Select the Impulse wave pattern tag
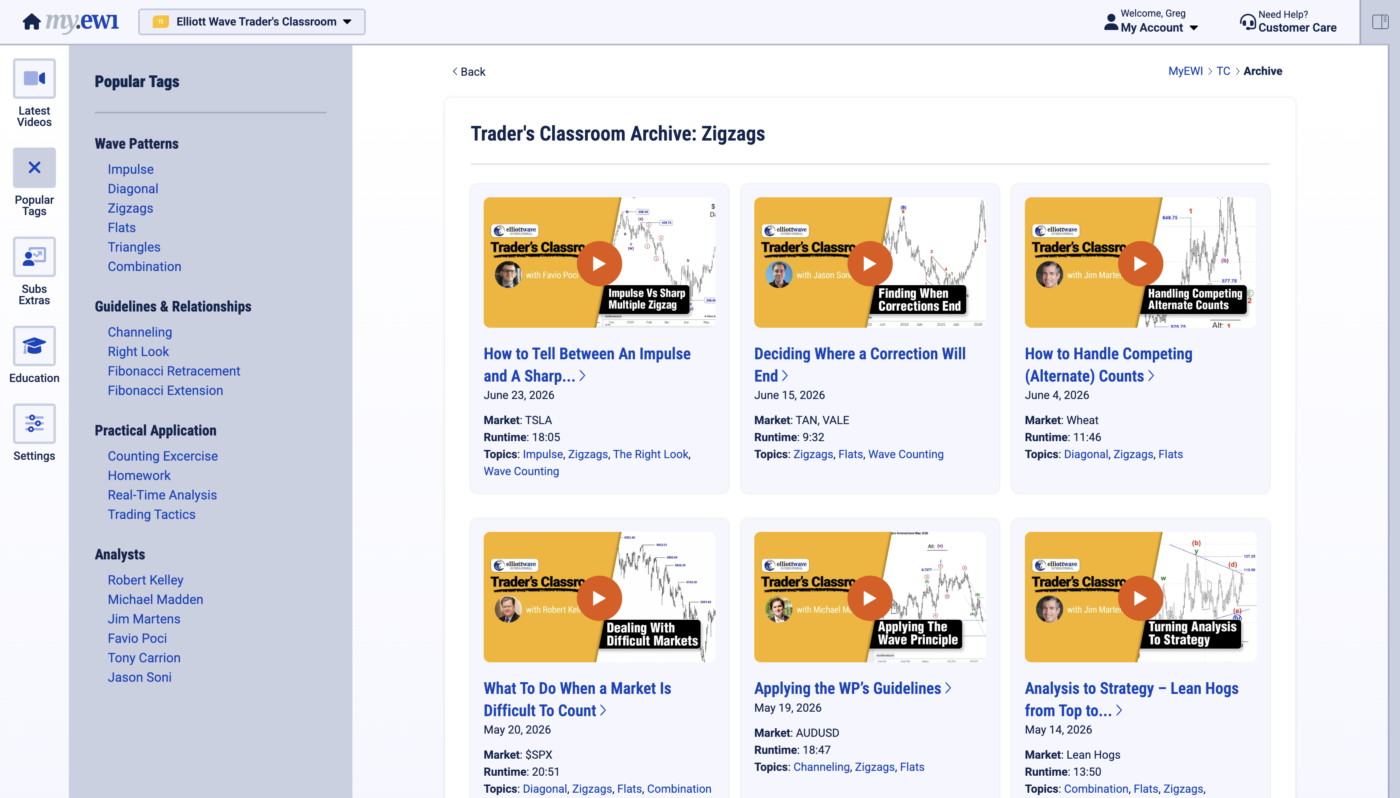This screenshot has height=798, width=1400. pyautogui.click(x=131, y=169)
